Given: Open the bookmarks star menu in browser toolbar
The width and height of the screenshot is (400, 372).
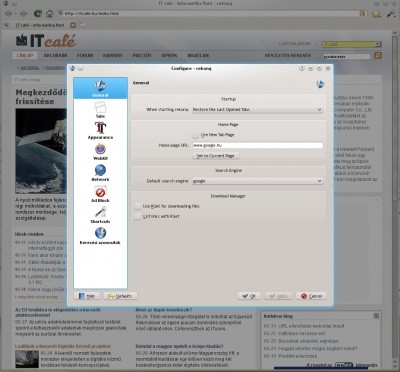Looking at the screenshot, I should coord(376,14).
